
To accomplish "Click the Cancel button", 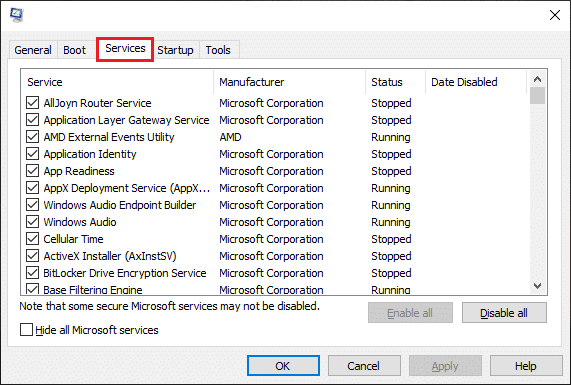I will (x=364, y=366).
